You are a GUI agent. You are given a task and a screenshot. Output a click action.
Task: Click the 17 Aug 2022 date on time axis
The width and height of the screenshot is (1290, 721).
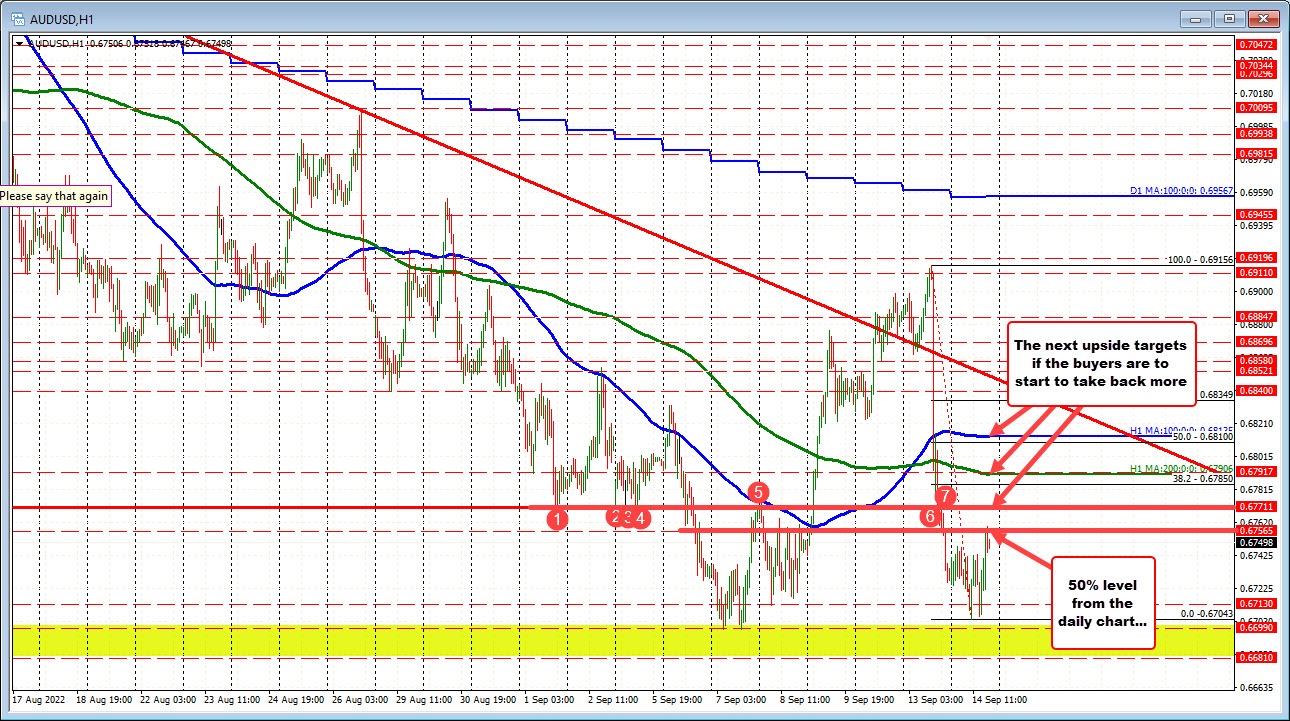click(37, 699)
